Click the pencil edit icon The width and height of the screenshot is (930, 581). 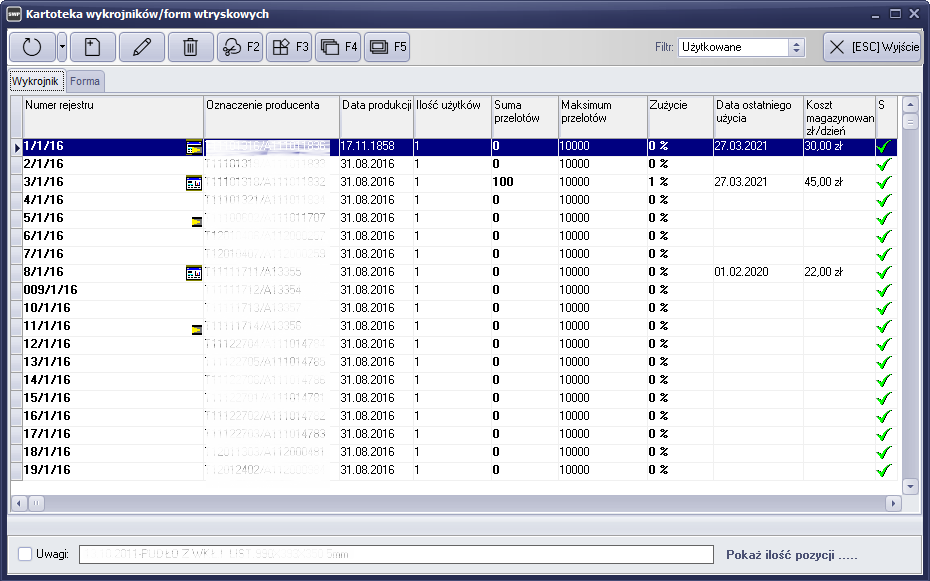[x=141, y=46]
